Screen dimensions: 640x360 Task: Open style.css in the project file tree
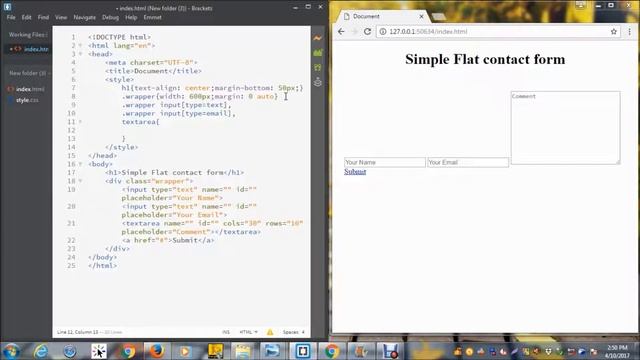tap(27, 100)
